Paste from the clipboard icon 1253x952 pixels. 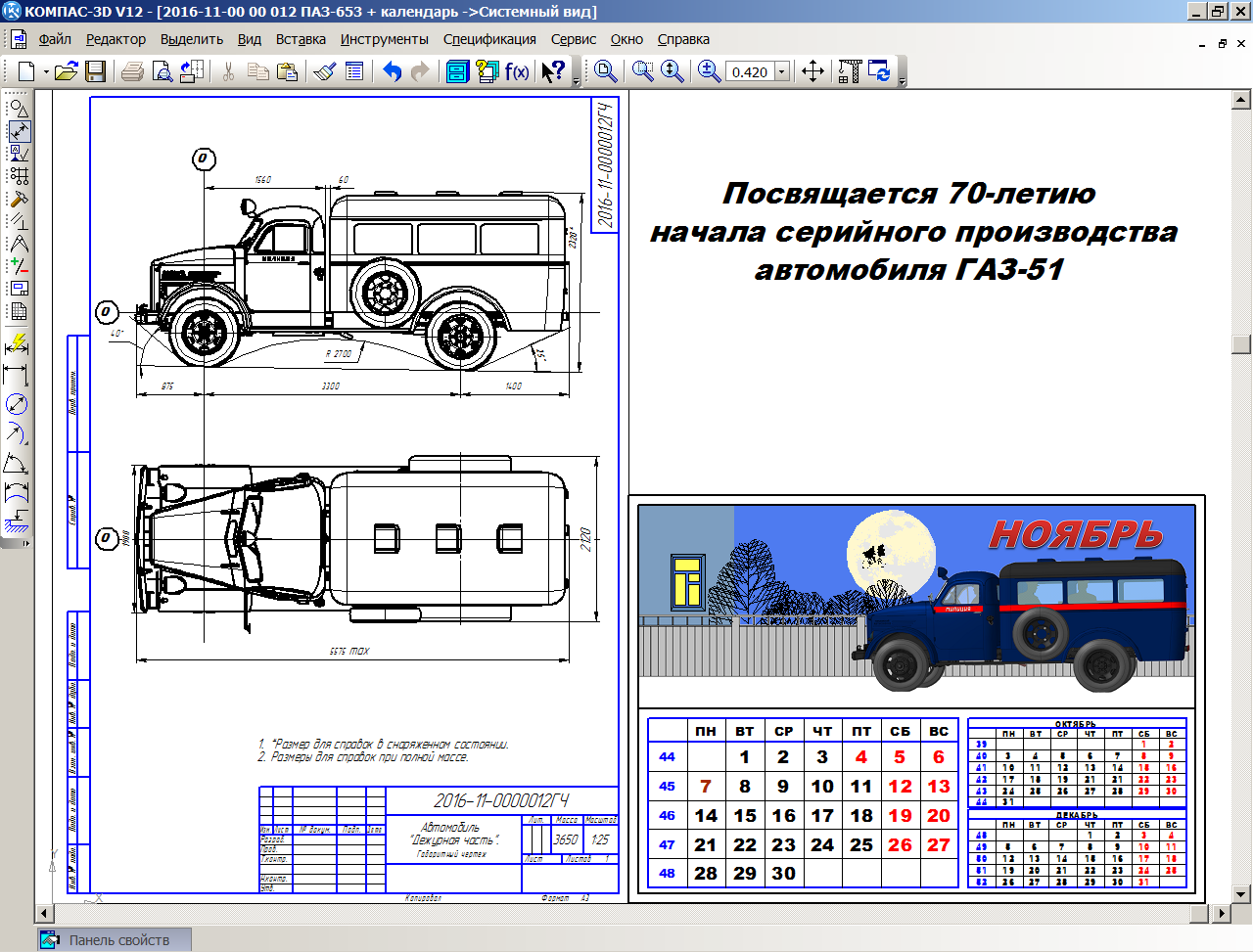(x=287, y=71)
